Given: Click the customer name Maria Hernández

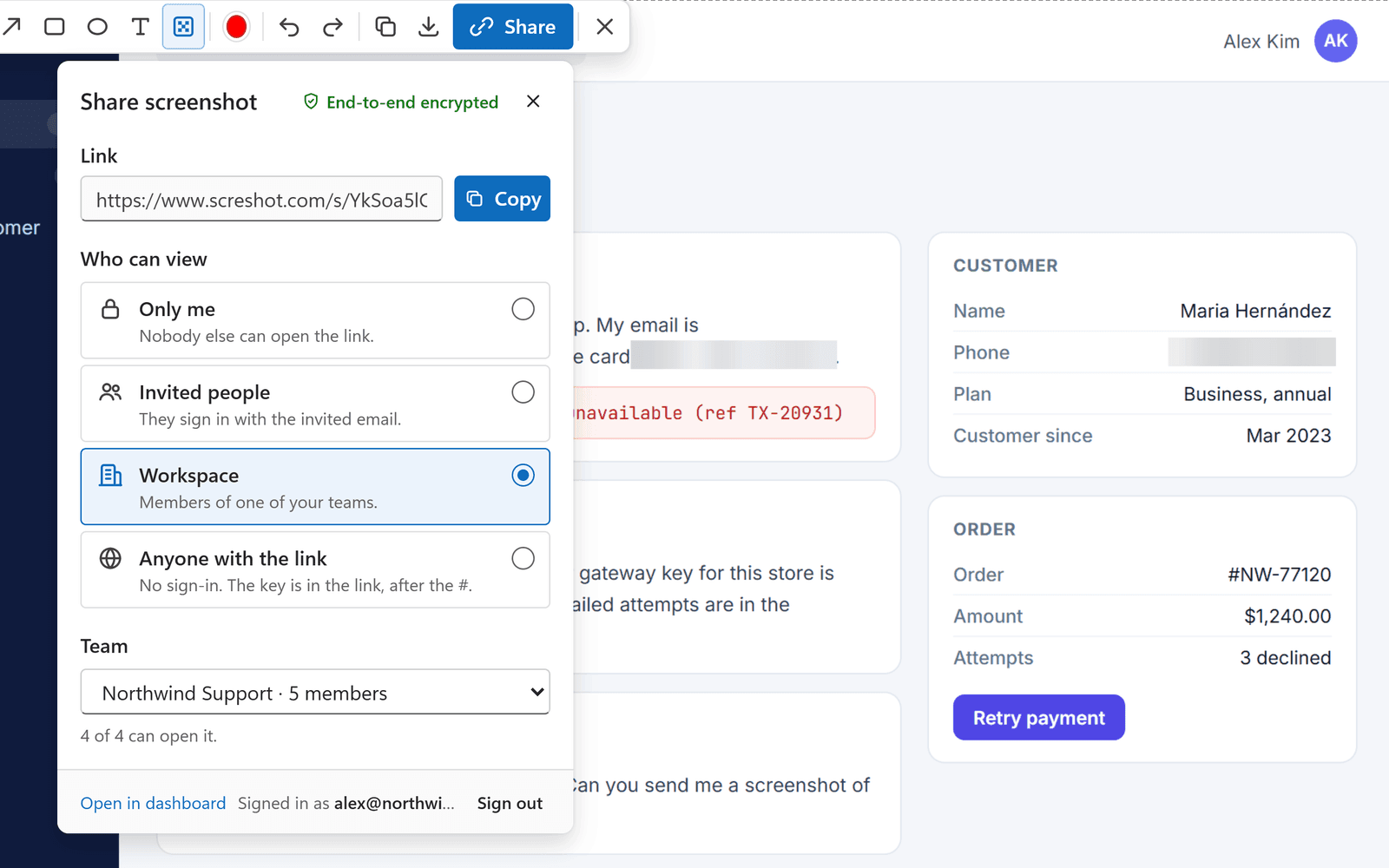Looking at the screenshot, I should [1255, 311].
